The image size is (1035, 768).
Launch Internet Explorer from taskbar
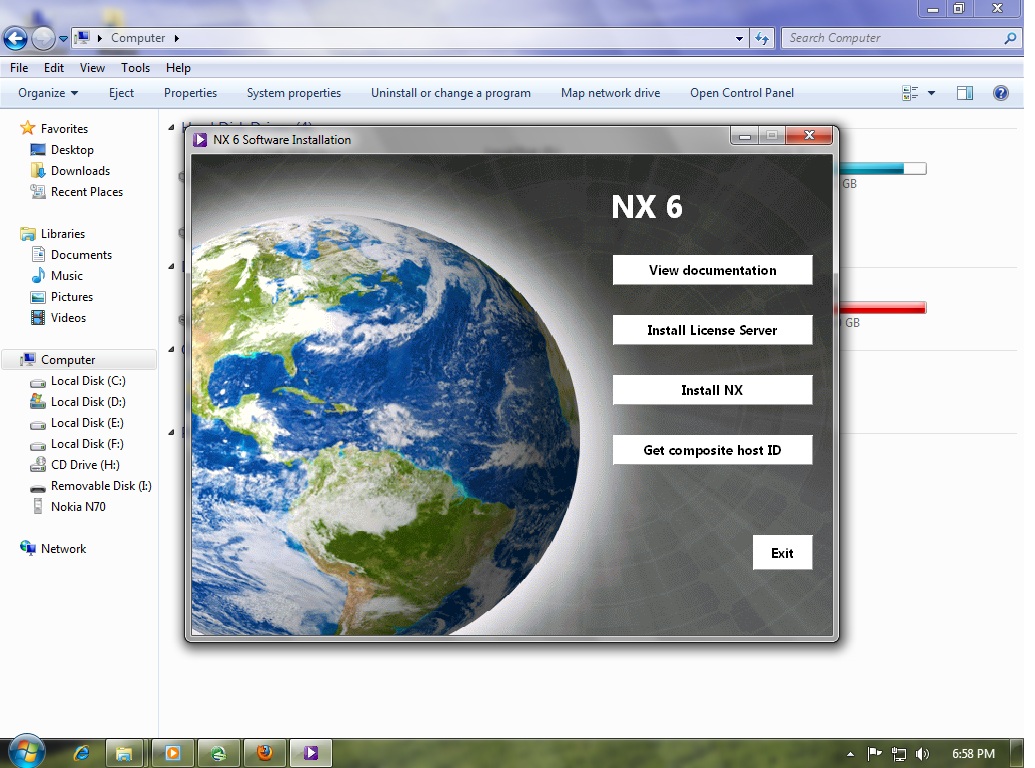click(81, 753)
